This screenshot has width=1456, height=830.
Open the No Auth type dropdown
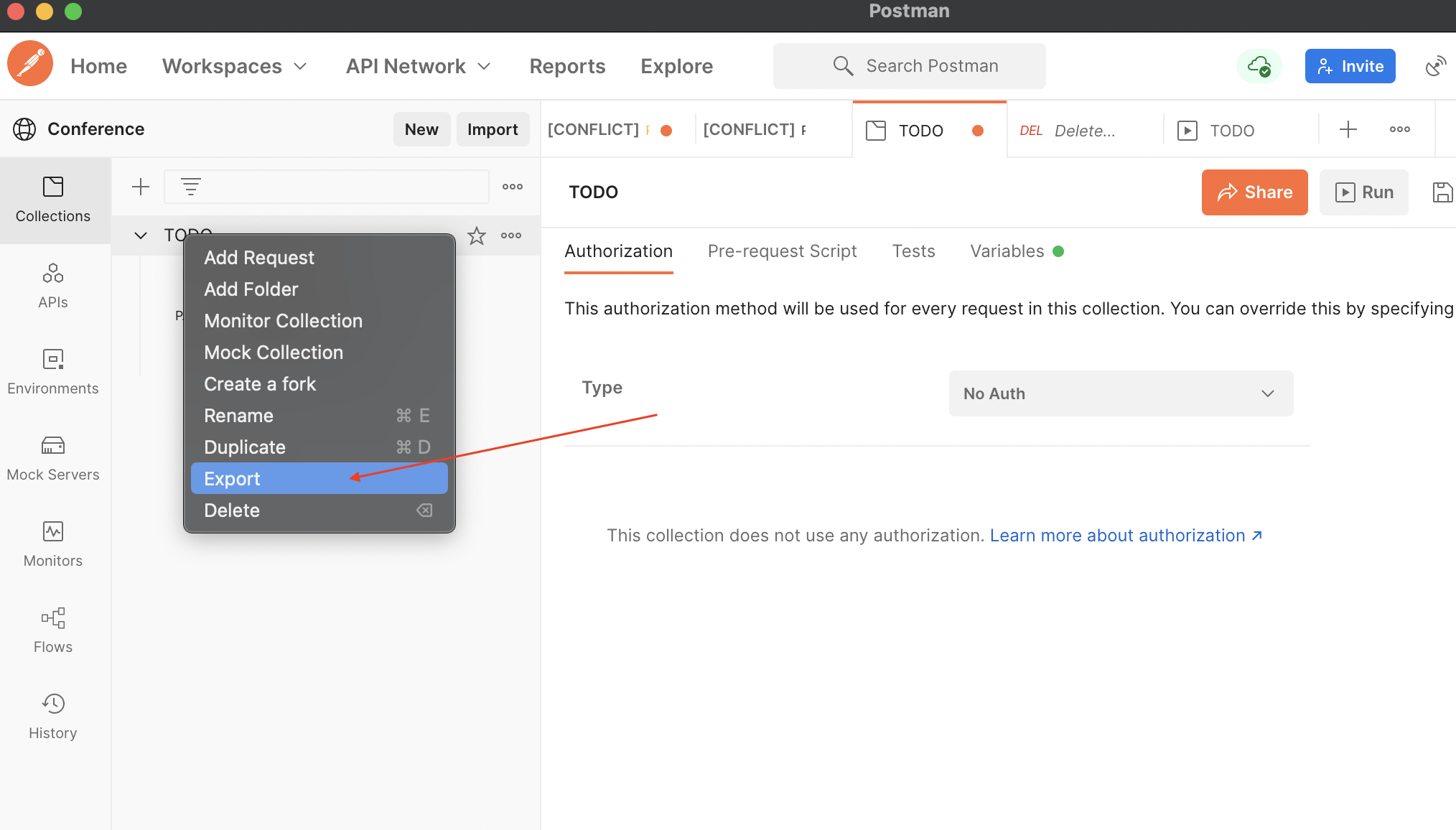1120,393
